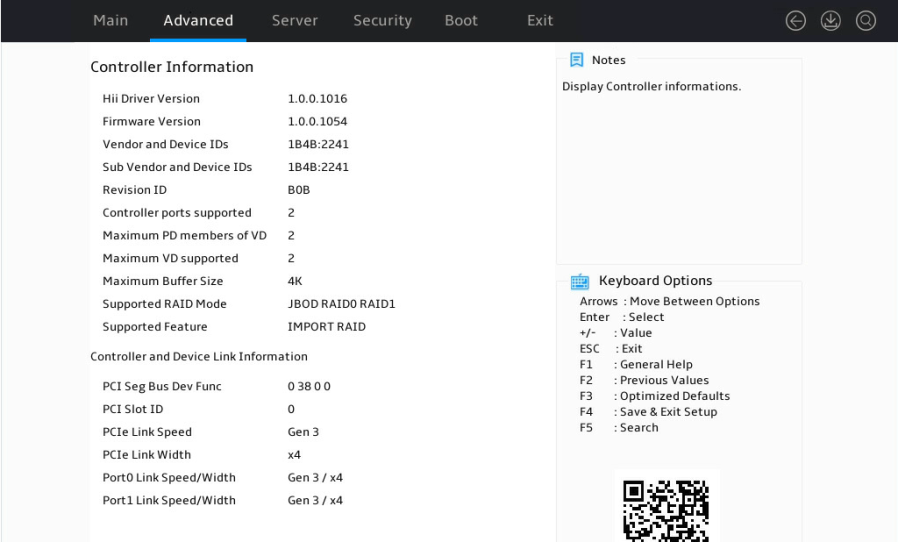The height and width of the screenshot is (542, 898).
Task: Click the QR code image
Action: pyautogui.click(x=666, y=510)
